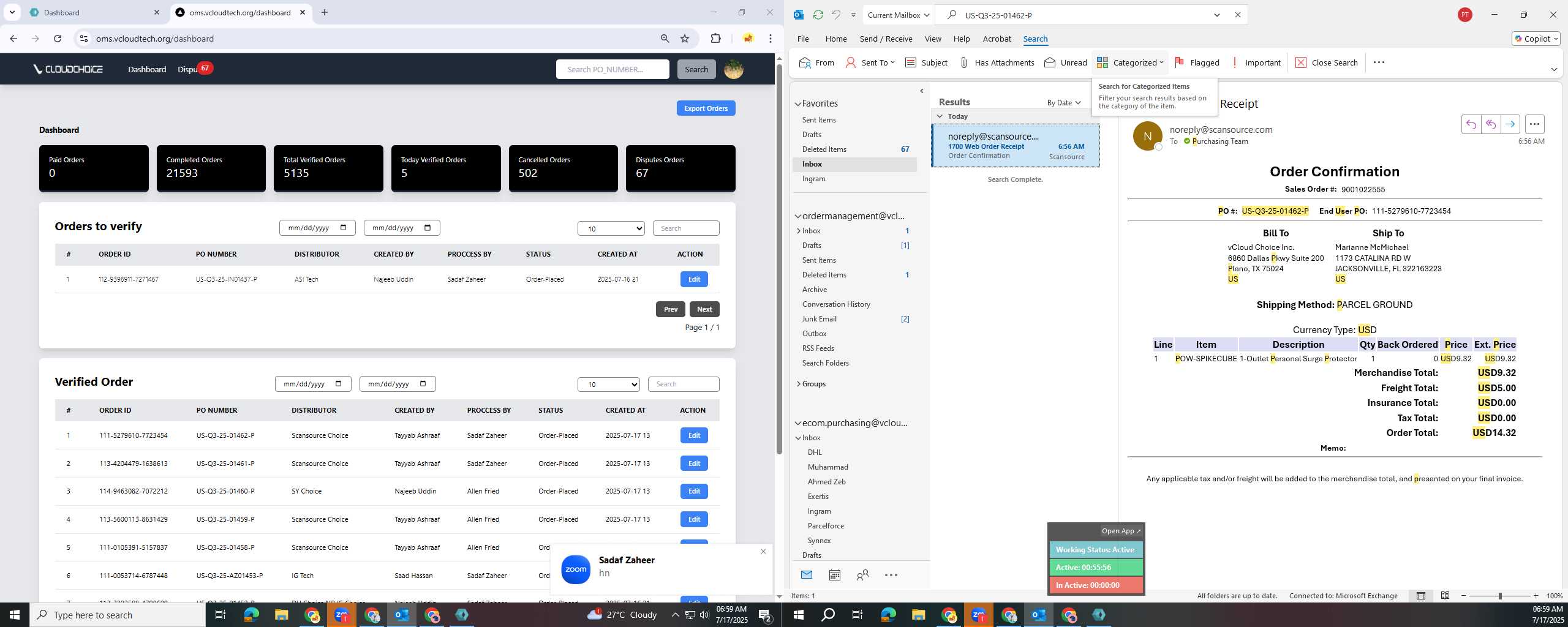
Task: Switch to Outlook Mail view icon
Action: pyautogui.click(x=807, y=575)
